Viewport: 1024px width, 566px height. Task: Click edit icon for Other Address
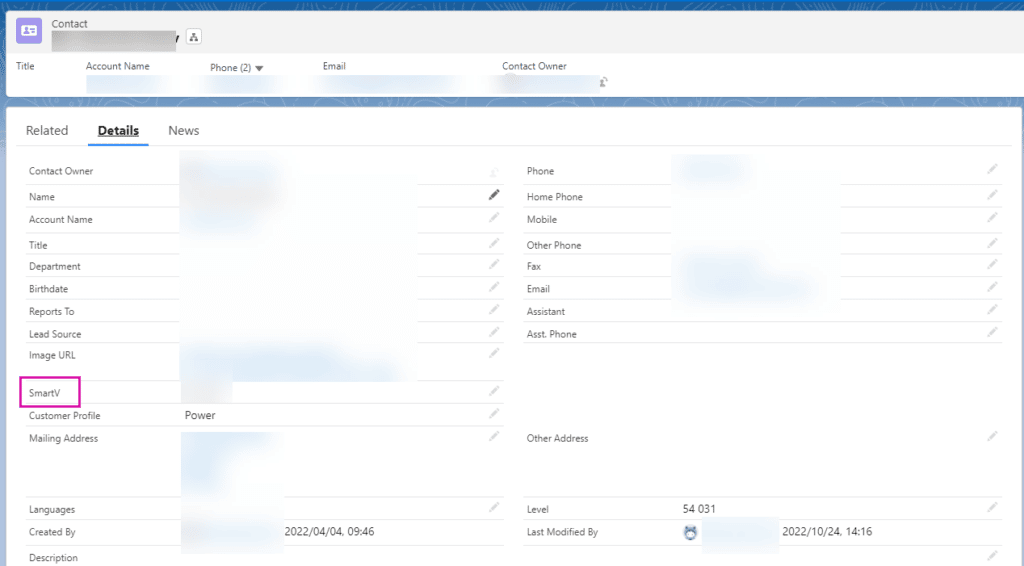point(992,437)
